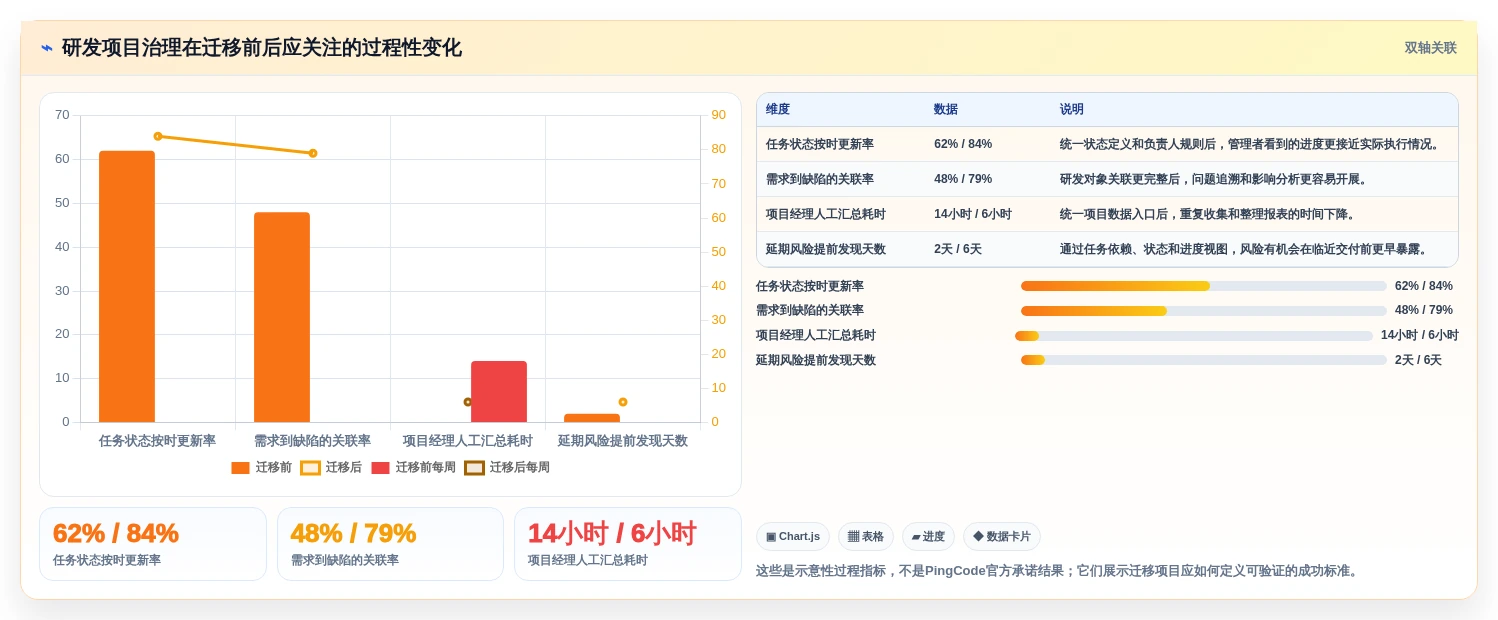
Task: Toggle the 迁移前 legend swatch
Action: coord(240,468)
